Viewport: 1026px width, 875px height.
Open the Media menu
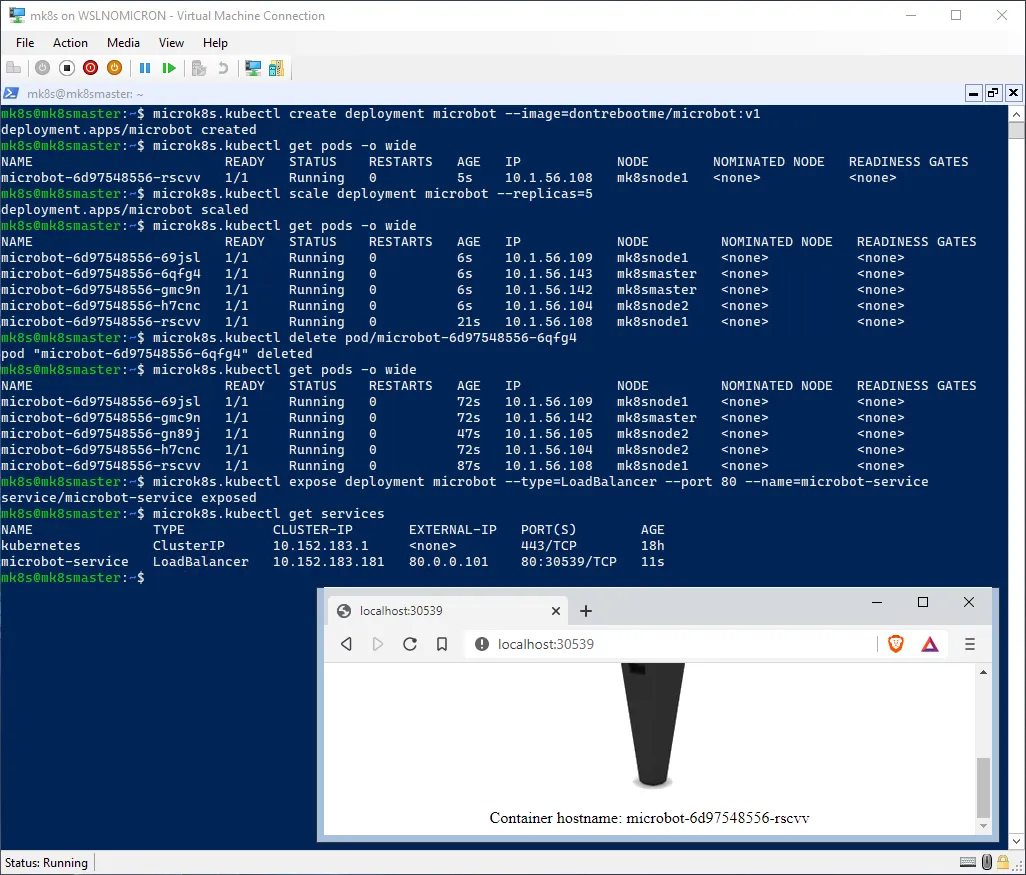123,43
